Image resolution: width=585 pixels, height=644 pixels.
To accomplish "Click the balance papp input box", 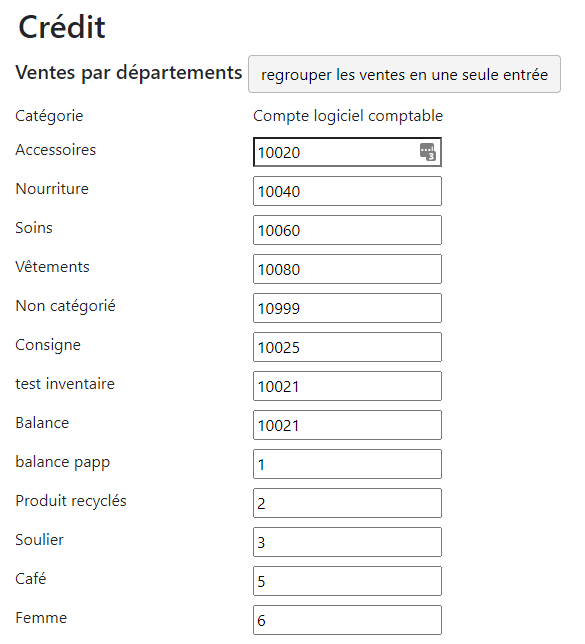I will click(347, 464).
